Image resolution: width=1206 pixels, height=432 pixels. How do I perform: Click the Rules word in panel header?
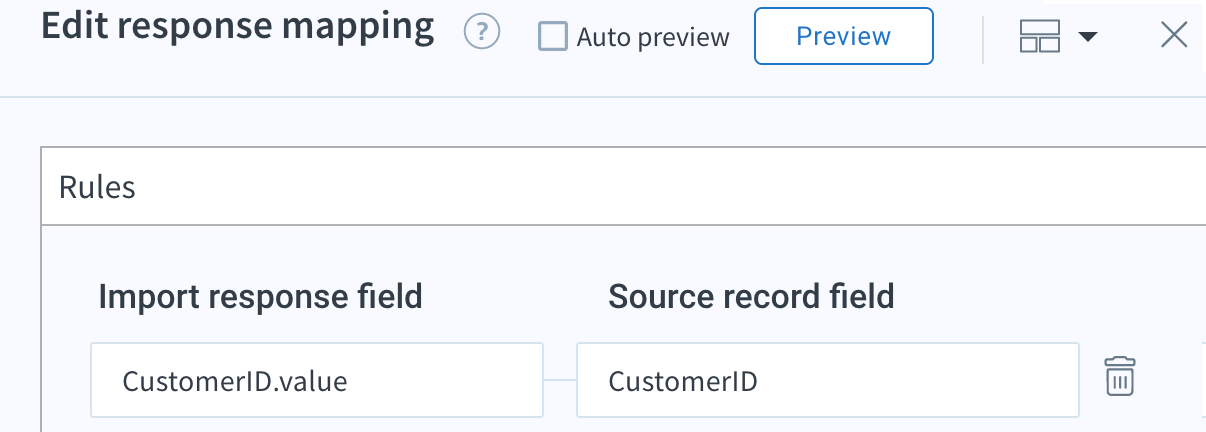(x=97, y=187)
